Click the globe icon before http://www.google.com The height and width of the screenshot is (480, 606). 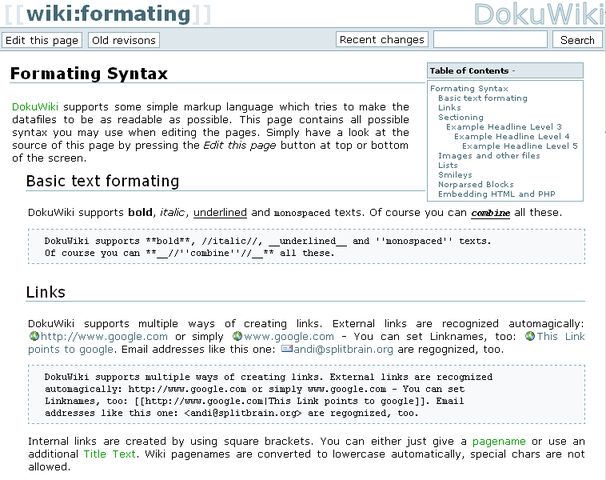(x=34, y=336)
